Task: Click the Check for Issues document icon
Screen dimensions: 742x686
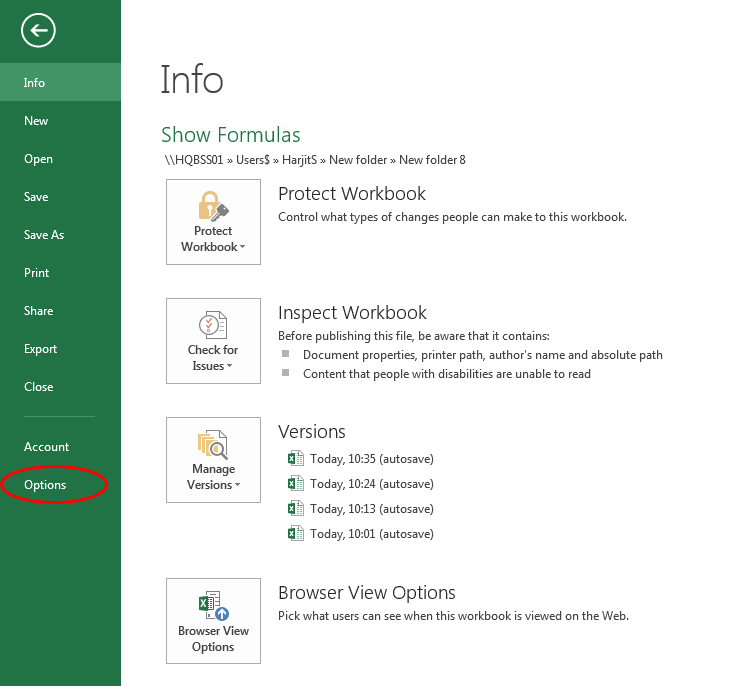Action: 213,325
